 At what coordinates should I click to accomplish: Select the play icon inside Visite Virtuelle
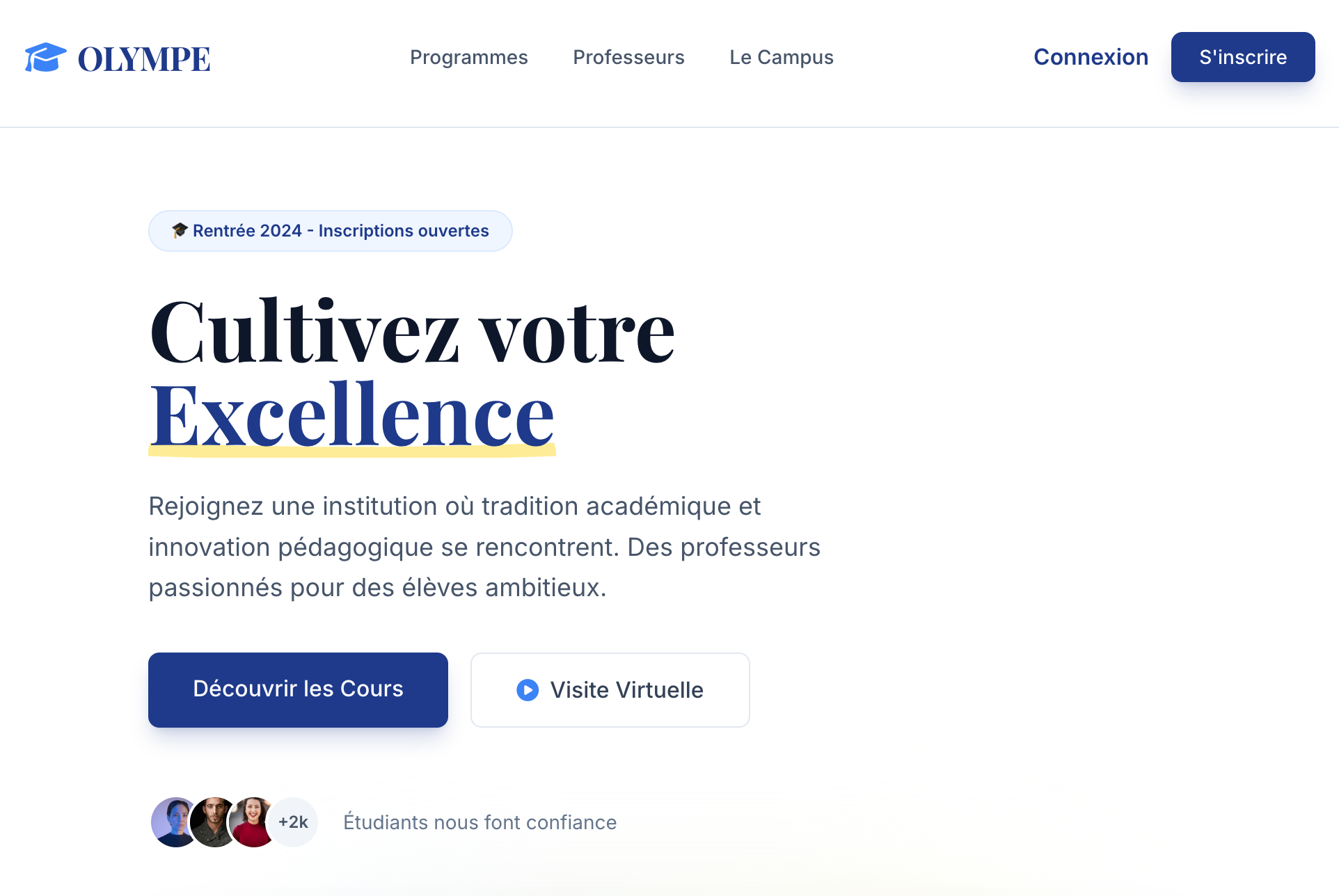(527, 689)
